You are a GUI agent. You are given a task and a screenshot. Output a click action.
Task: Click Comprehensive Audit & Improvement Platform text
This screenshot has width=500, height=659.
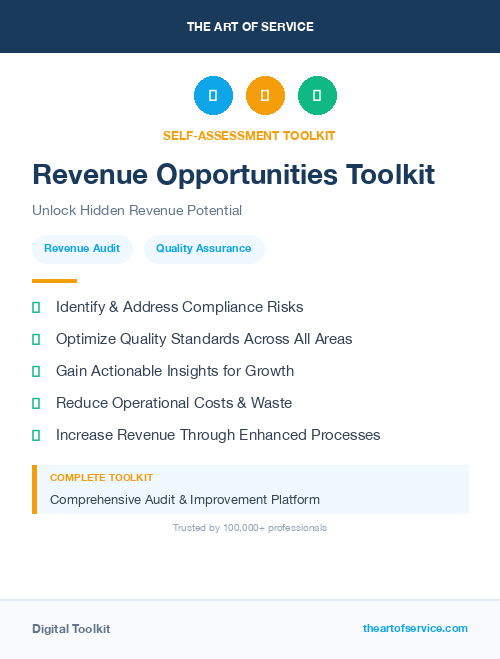point(185,500)
